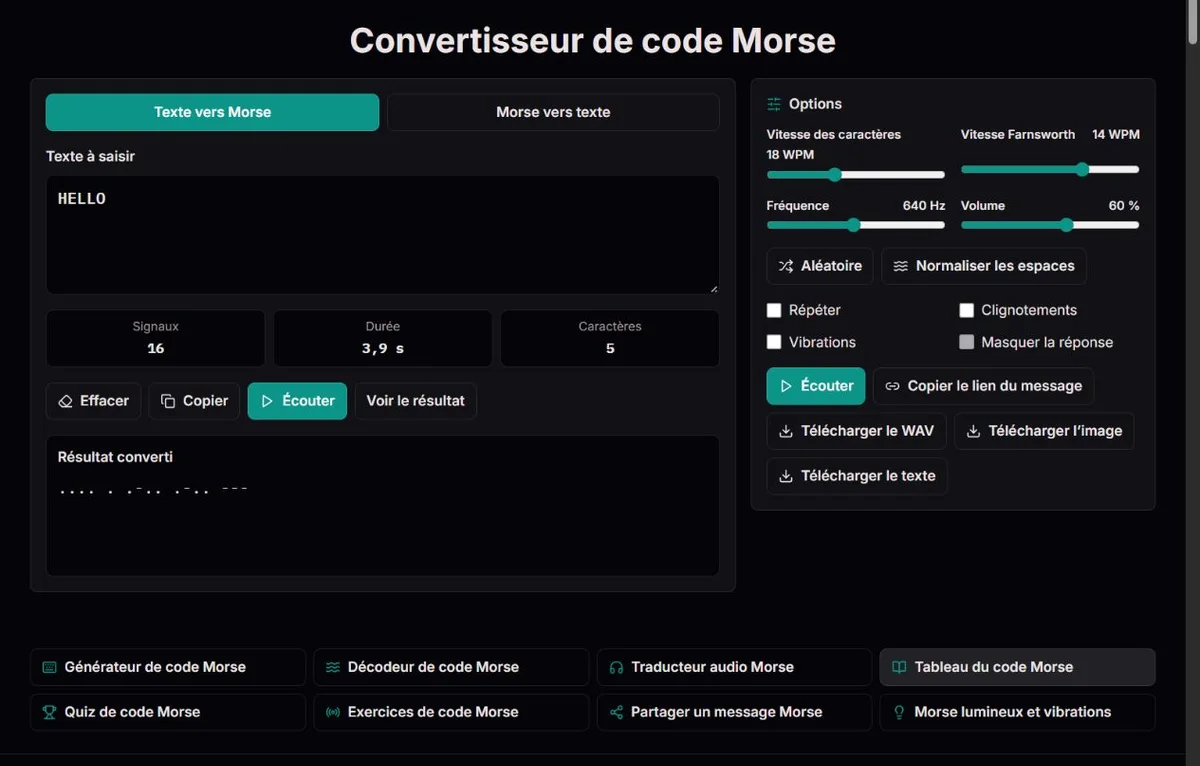
Task: Enable the Clignotements checkbox
Action: (x=967, y=310)
